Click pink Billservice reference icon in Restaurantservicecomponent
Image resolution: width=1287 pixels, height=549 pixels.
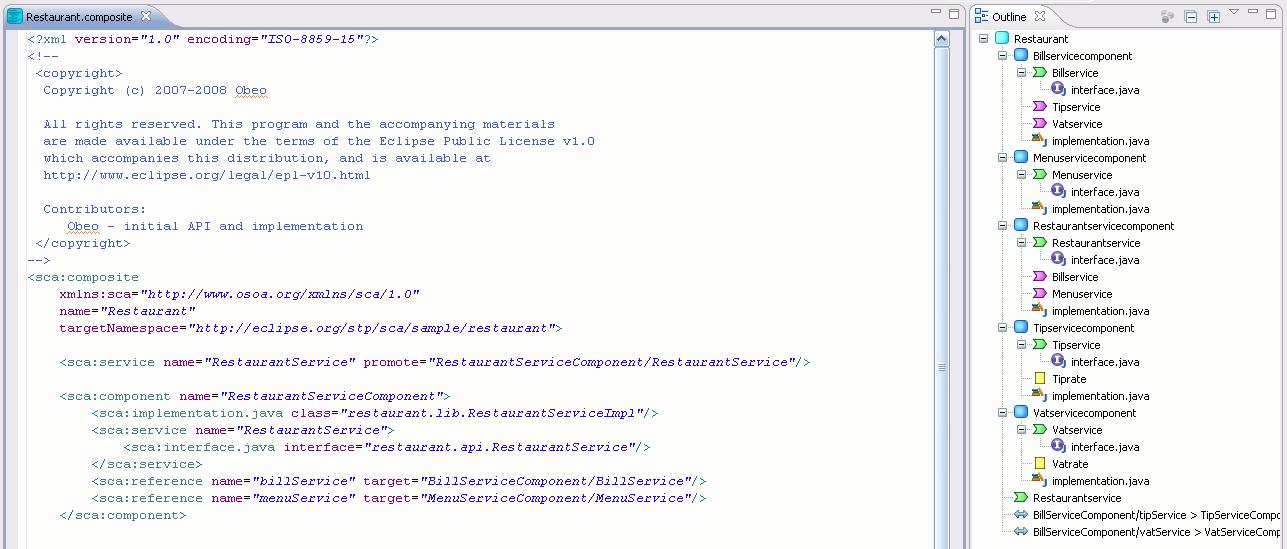[x=1039, y=277]
